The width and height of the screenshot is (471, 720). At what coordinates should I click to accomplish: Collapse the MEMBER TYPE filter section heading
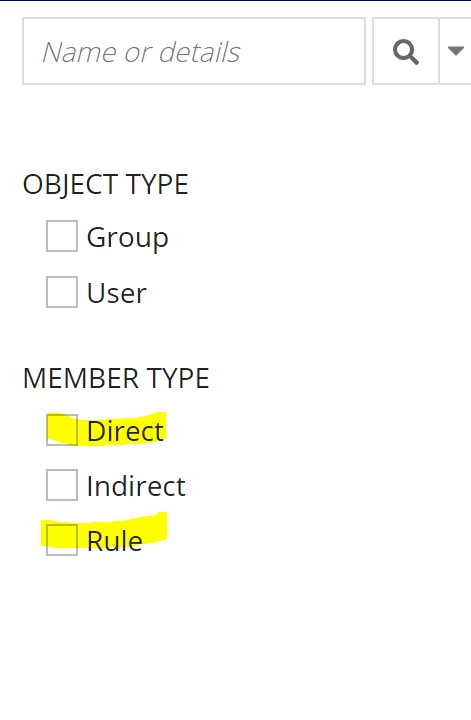[116, 378]
